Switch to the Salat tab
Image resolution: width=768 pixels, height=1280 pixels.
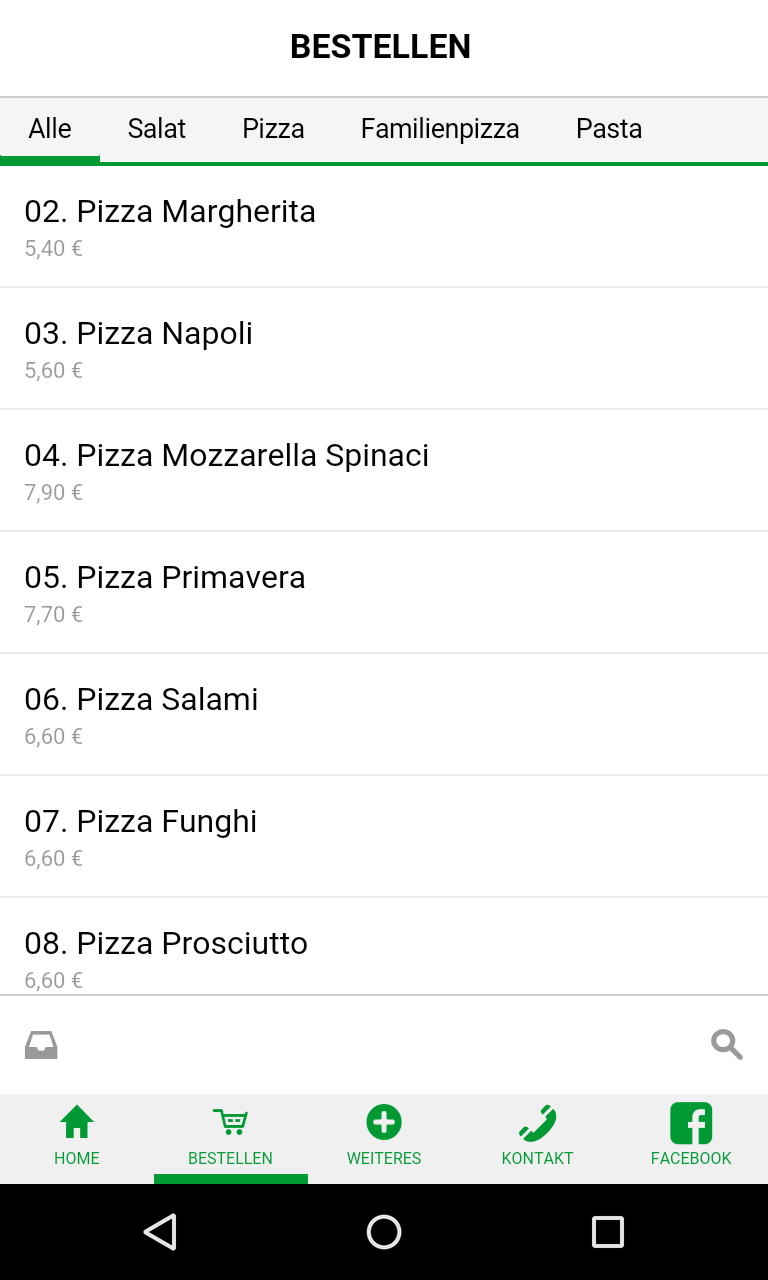pyautogui.click(x=157, y=129)
